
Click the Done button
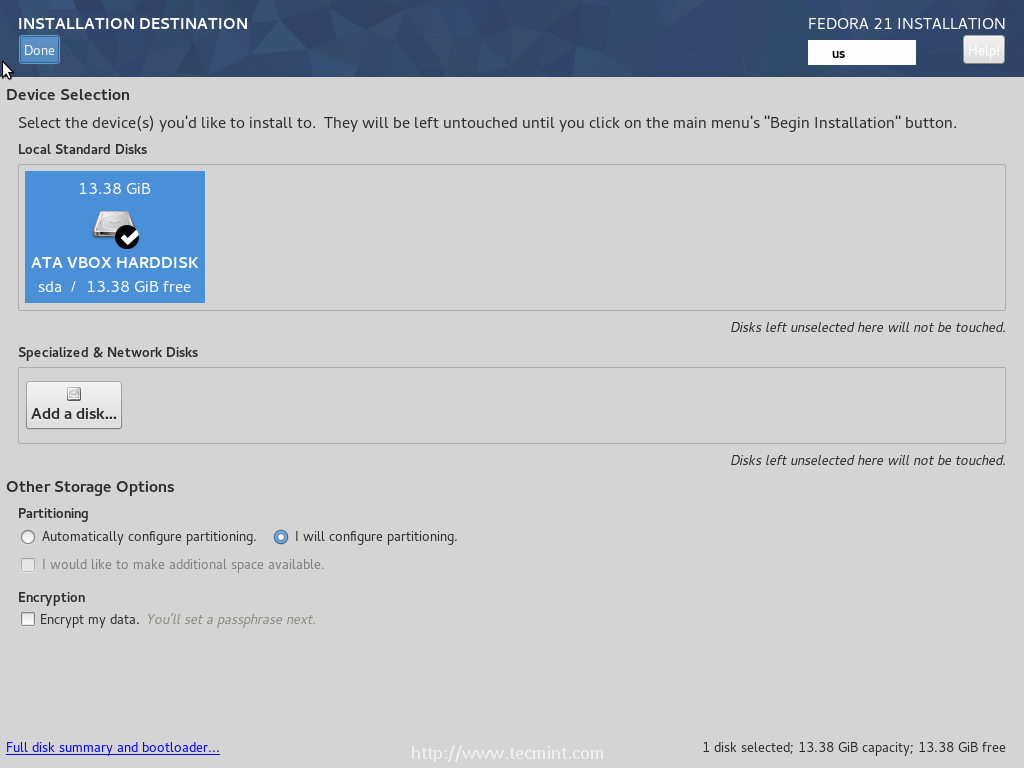[x=39, y=50]
